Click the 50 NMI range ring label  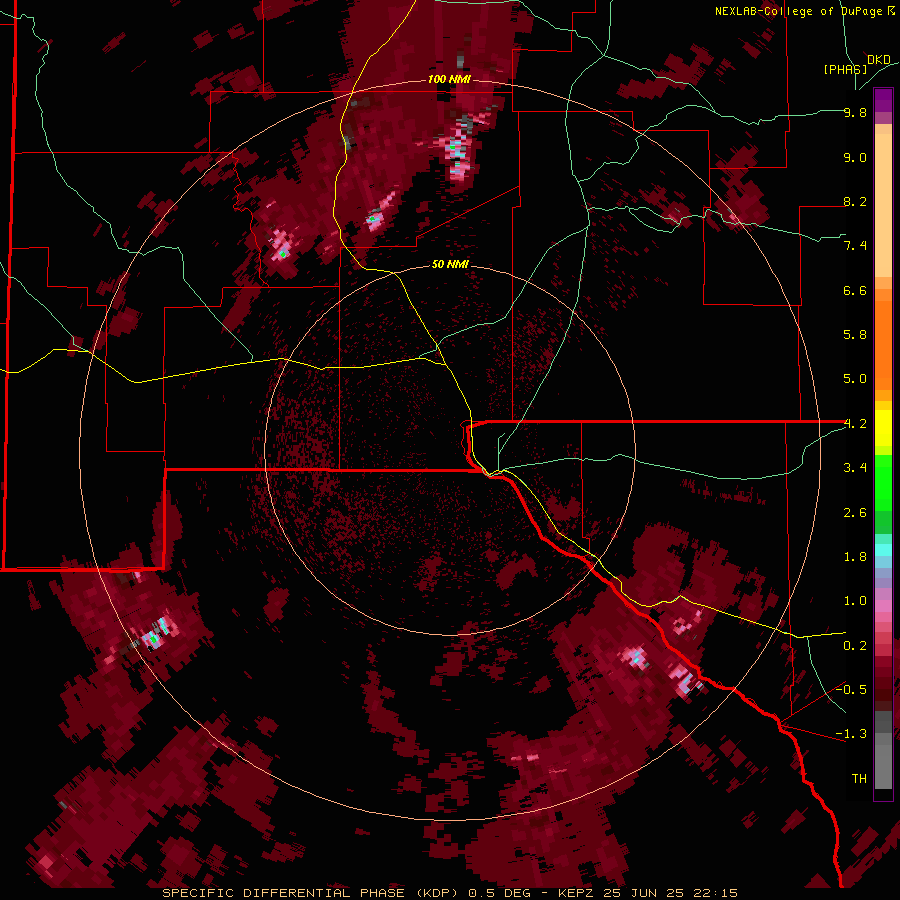pos(450,264)
